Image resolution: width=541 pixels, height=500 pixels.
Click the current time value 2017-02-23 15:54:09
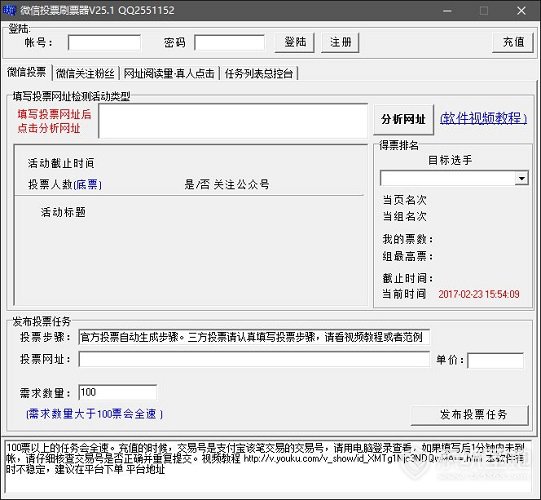pyautogui.click(x=479, y=294)
